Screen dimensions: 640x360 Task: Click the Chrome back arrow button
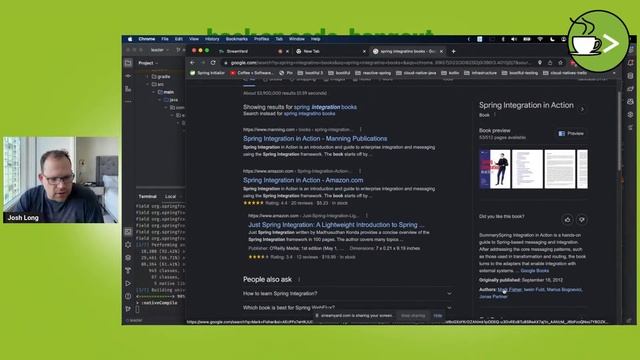[x=193, y=63]
